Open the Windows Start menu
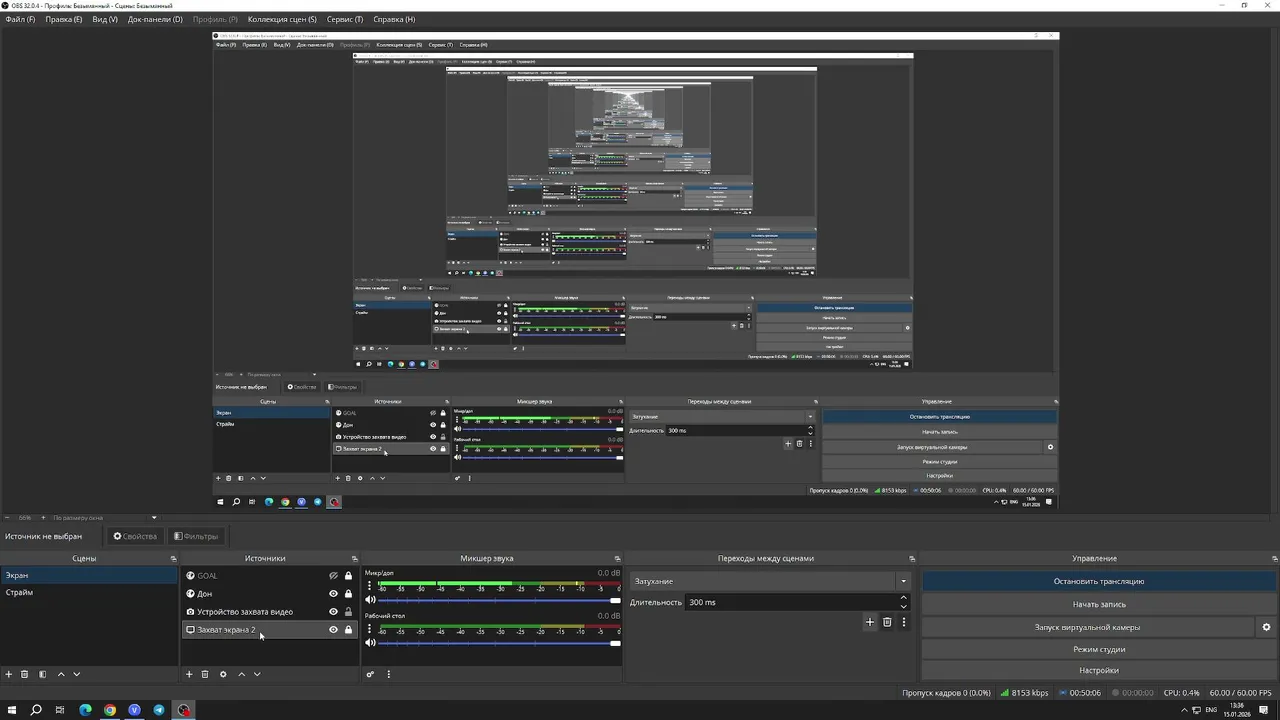This screenshot has height=720, width=1280. click(x=12, y=710)
